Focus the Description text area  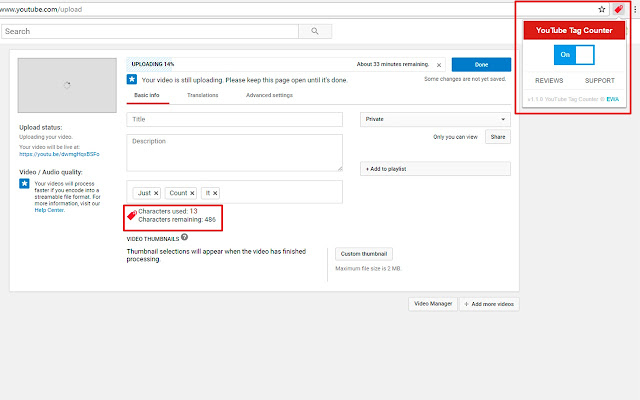(x=235, y=153)
